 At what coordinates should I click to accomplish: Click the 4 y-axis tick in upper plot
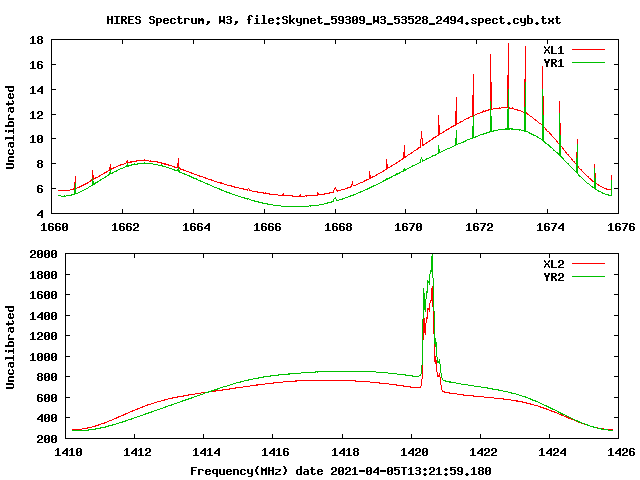[40, 214]
